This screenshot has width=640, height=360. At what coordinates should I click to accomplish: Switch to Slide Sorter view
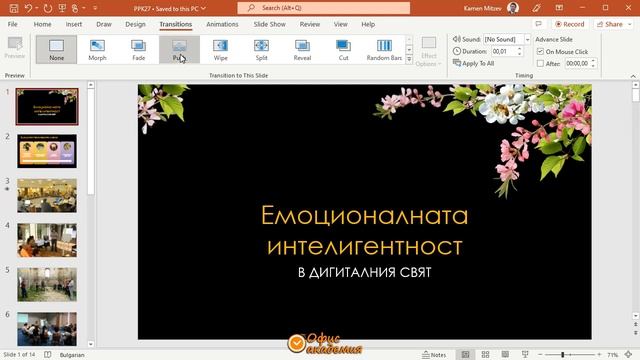pyautogui.click(x=485, y=355)
